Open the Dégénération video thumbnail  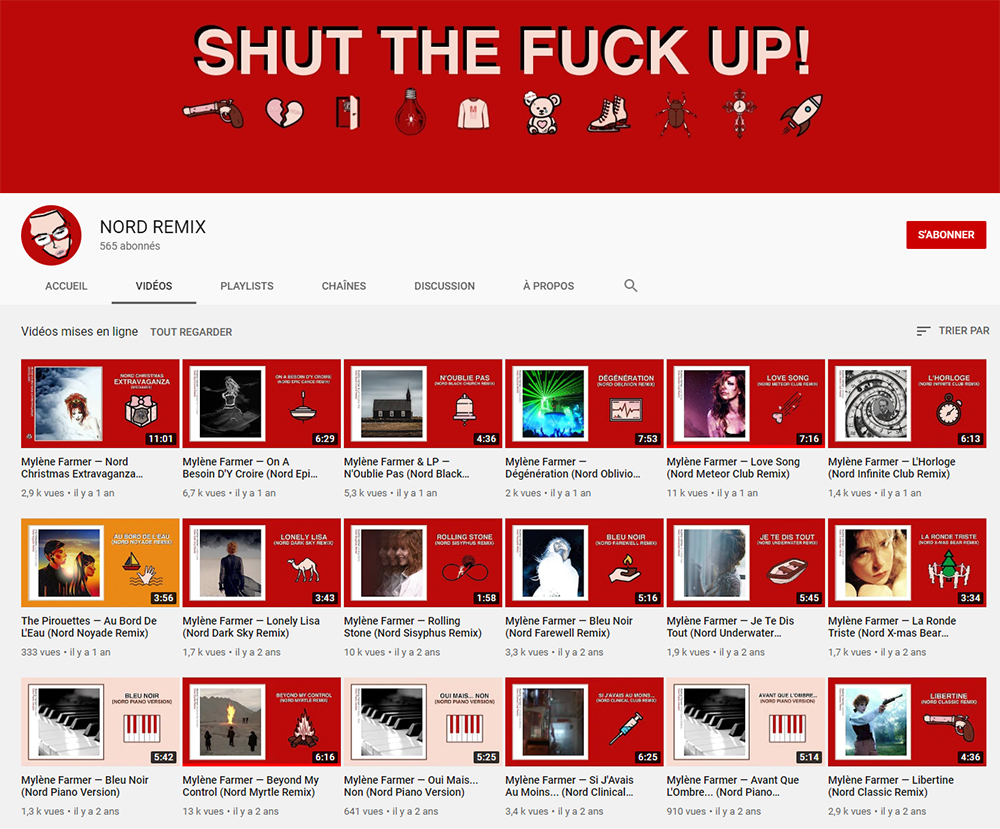(x=584, y=403)
